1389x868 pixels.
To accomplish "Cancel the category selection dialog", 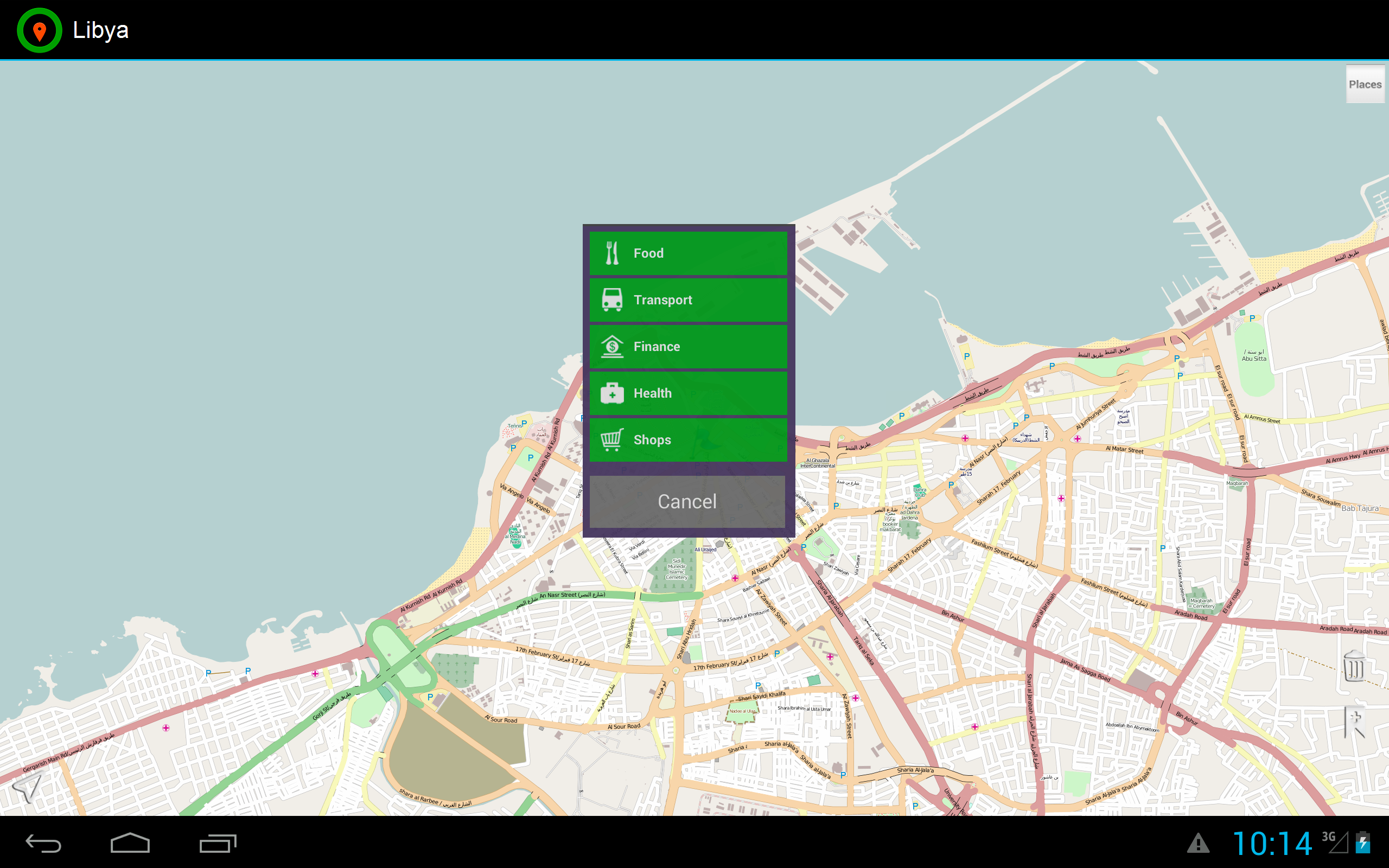I will [x=687, y=501].
